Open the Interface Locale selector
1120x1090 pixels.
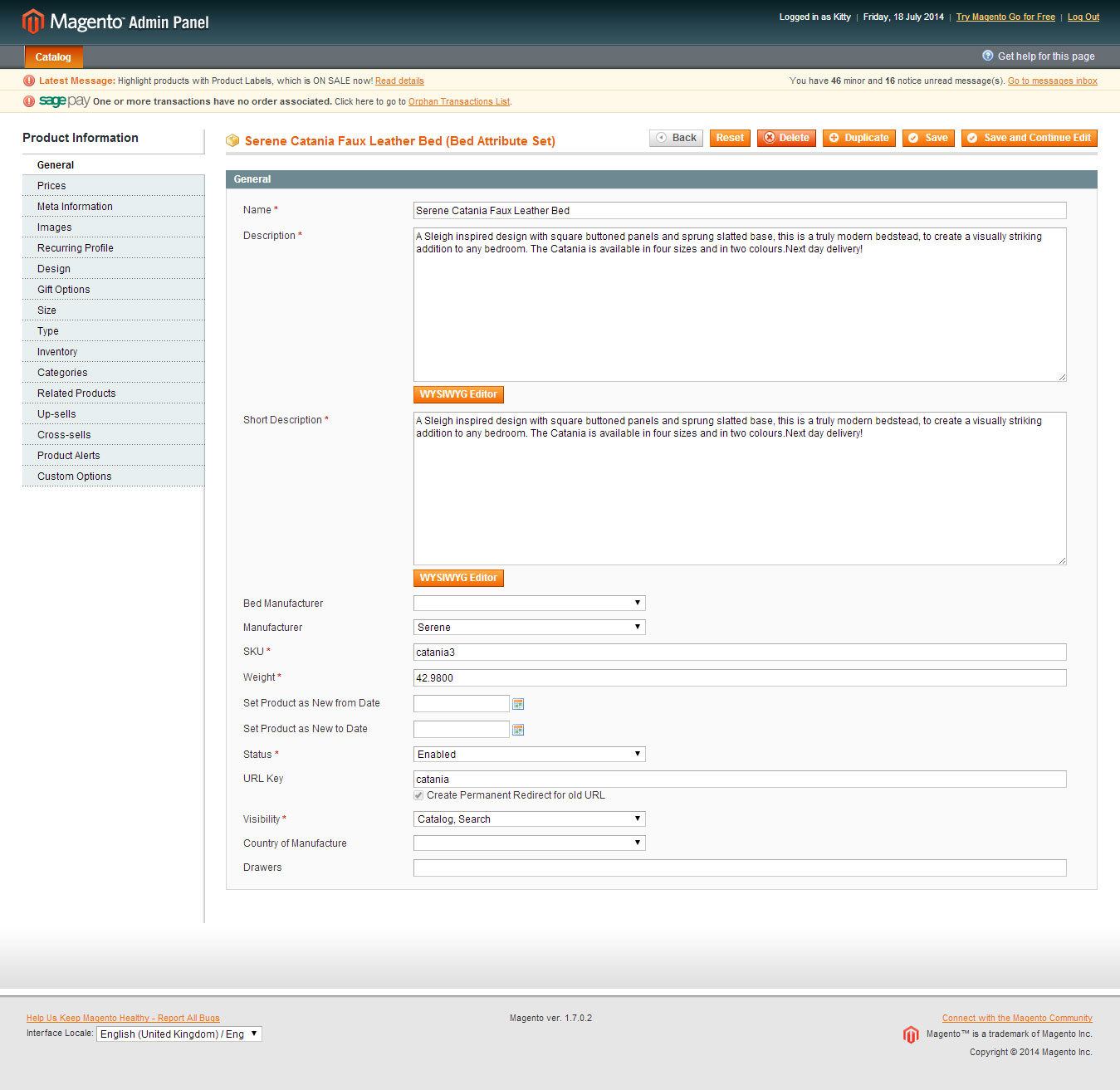[179, 1034]
